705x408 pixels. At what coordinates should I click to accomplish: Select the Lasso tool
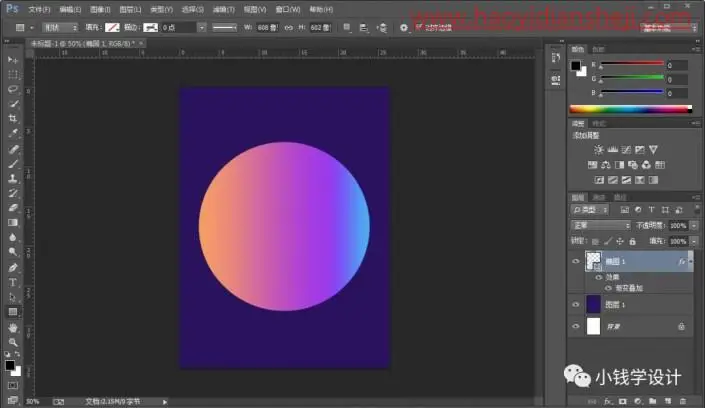pos(13,89)
